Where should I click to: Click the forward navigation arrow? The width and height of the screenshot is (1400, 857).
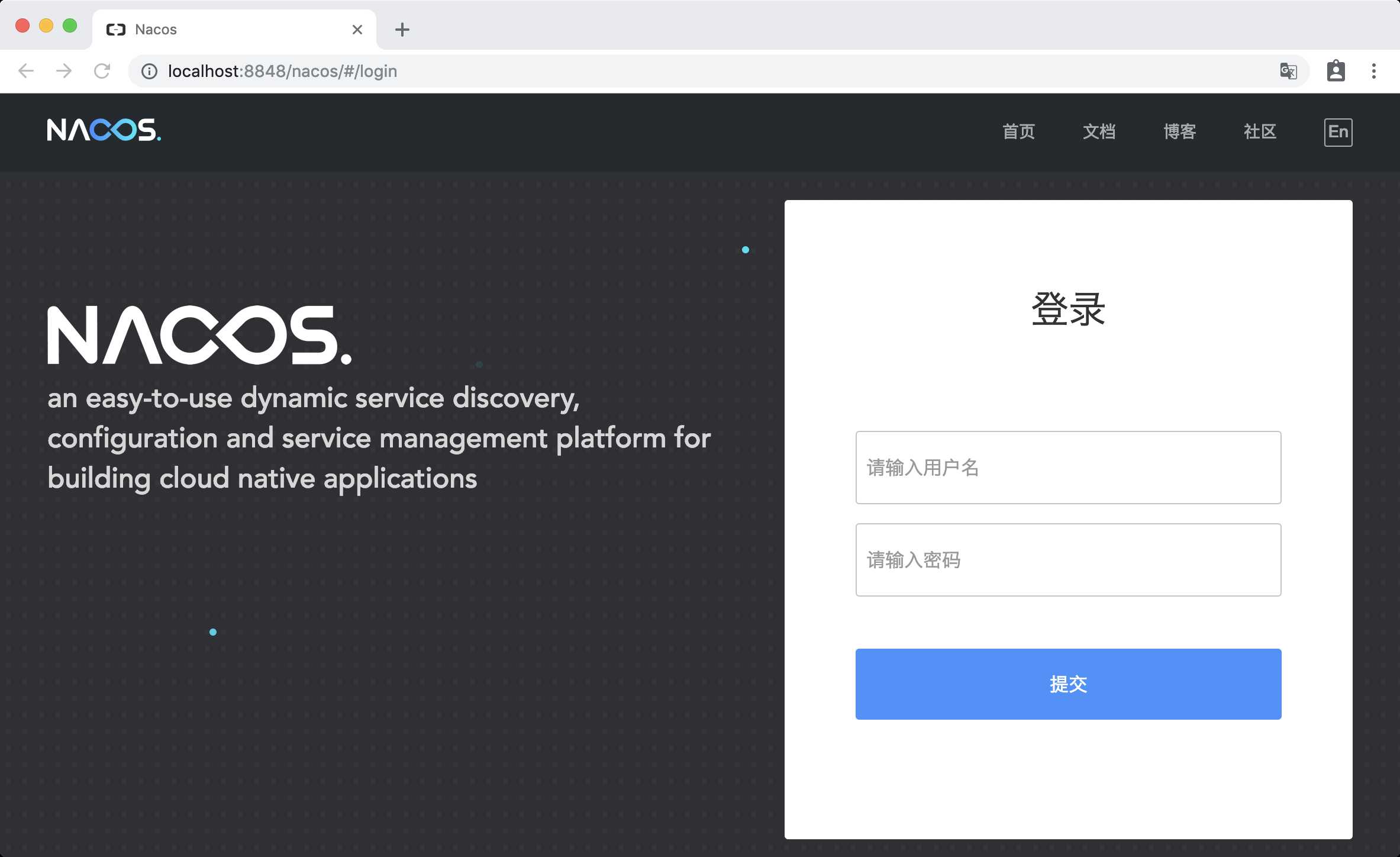63,70
